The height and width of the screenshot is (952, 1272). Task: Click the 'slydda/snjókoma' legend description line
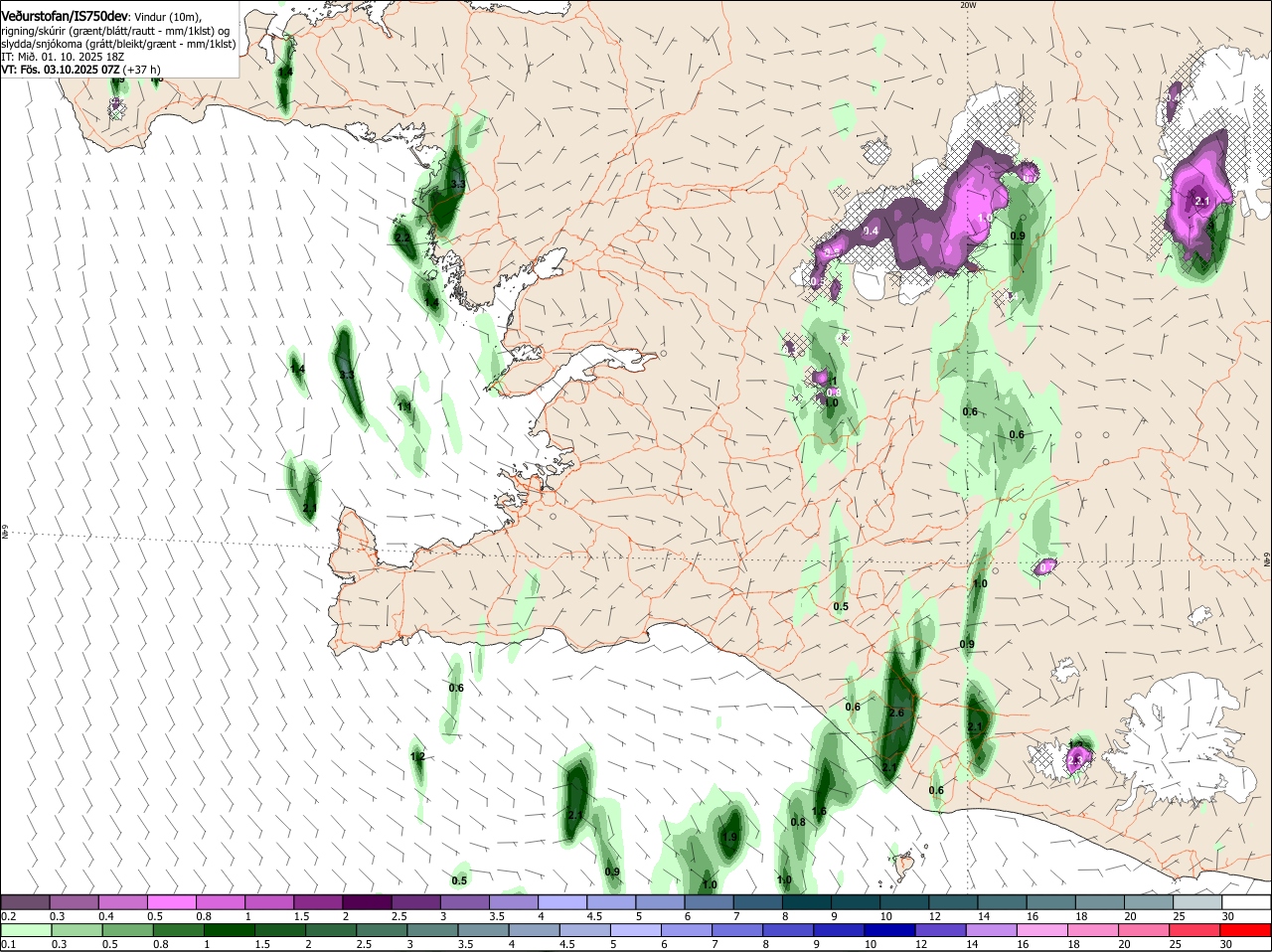118,44
